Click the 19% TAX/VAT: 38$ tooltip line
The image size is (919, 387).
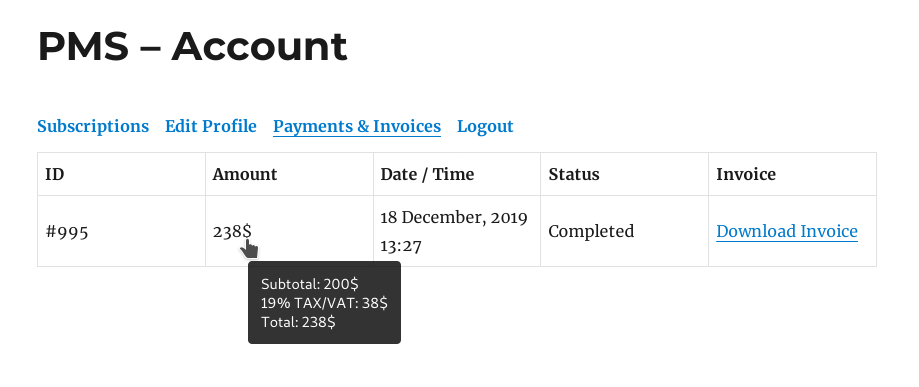click(325, 303)
